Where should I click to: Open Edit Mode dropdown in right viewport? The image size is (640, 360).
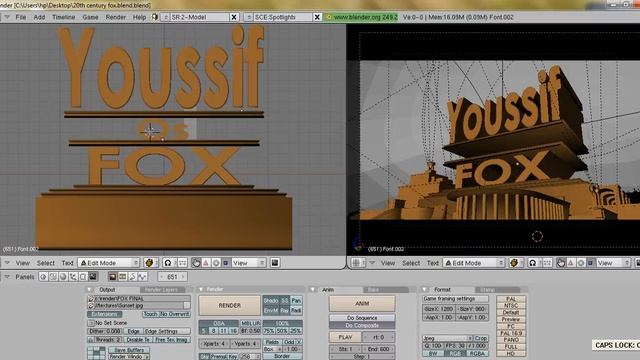coord(474,263)
